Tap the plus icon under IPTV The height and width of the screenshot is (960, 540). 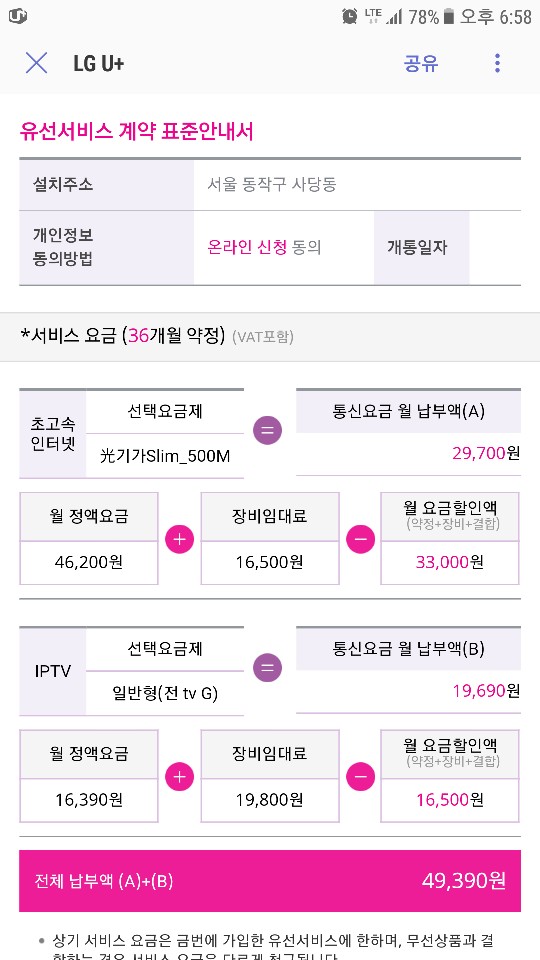click(x=179, y=776)
